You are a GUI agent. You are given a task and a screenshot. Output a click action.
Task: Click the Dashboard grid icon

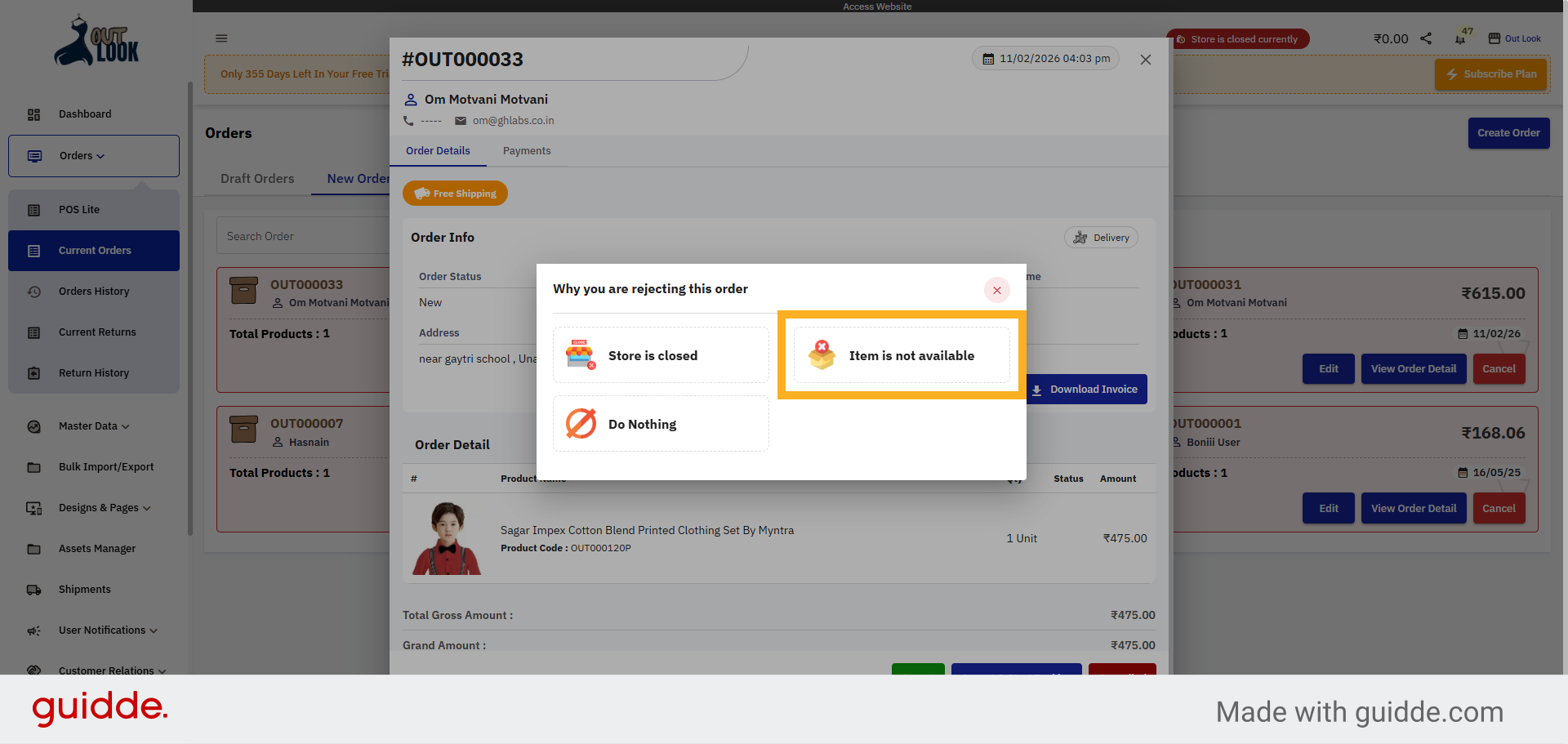tap(33, 114)
